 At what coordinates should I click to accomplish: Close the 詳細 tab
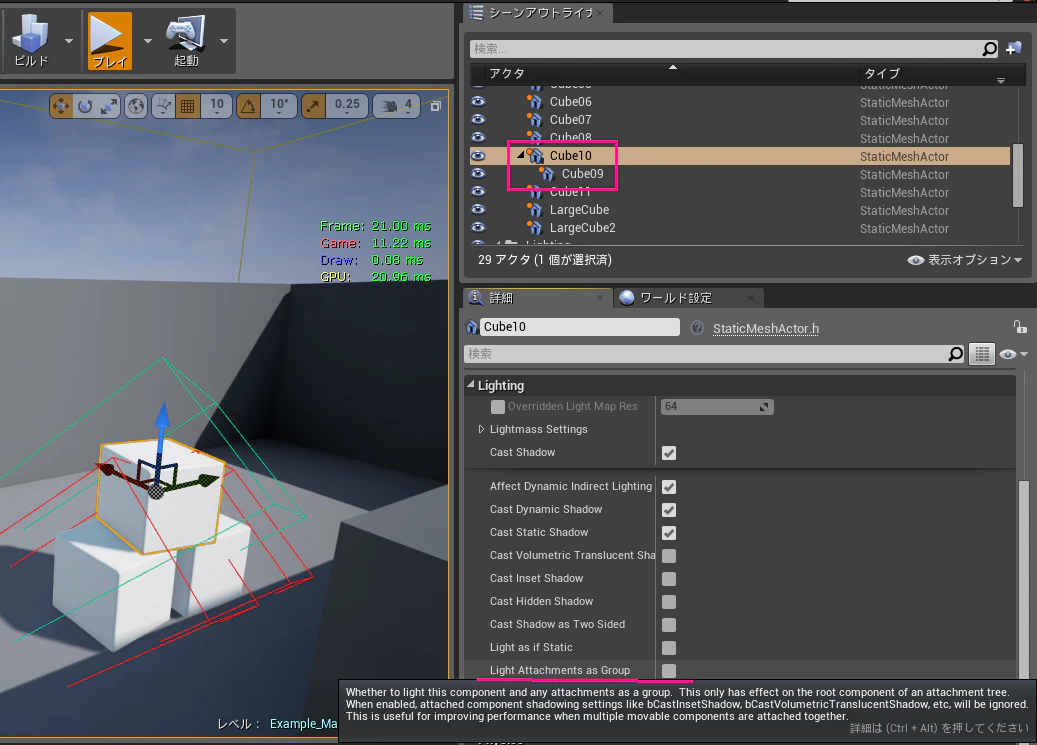point(600,298)
